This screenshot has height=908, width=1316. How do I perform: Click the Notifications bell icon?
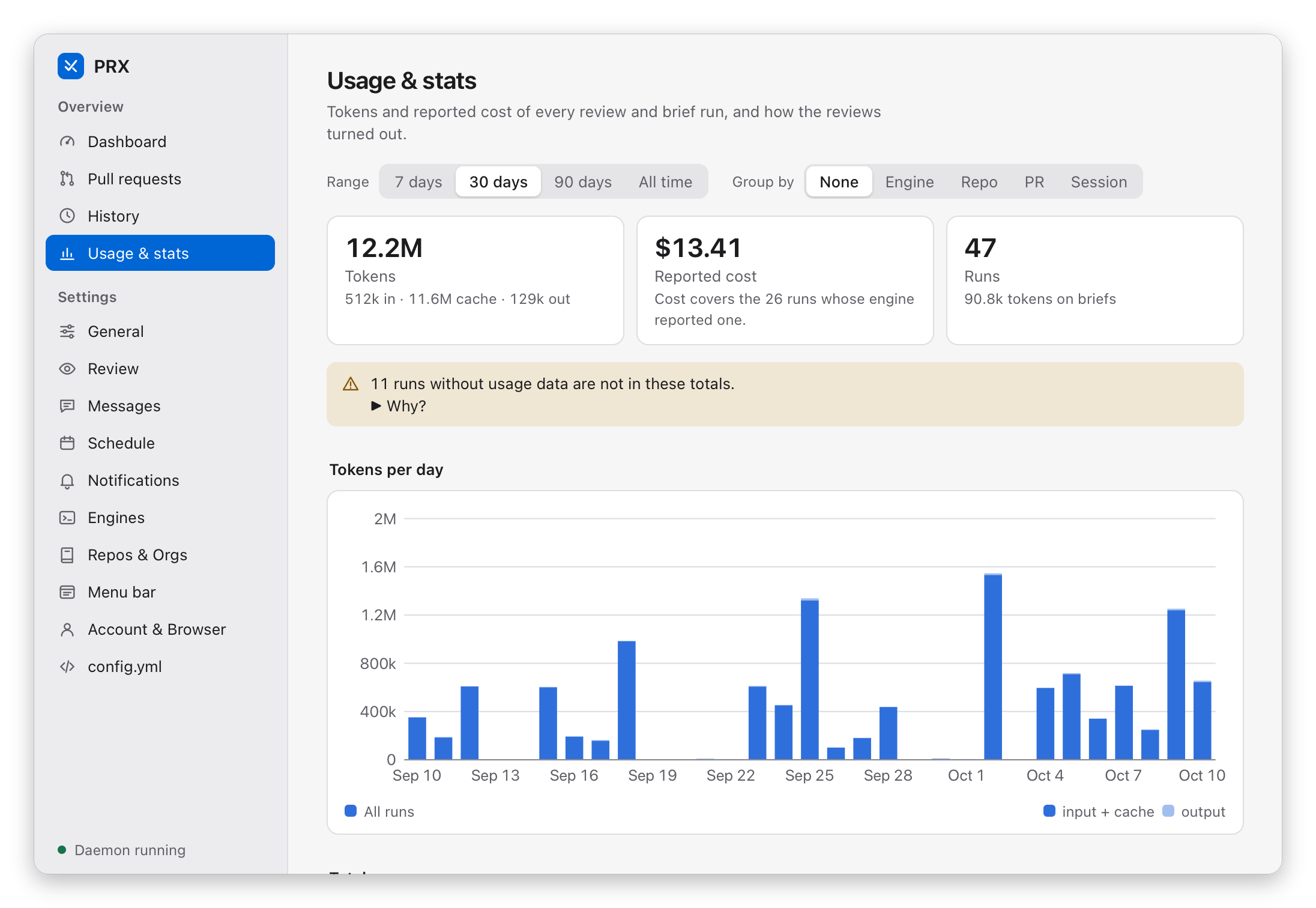67,480
